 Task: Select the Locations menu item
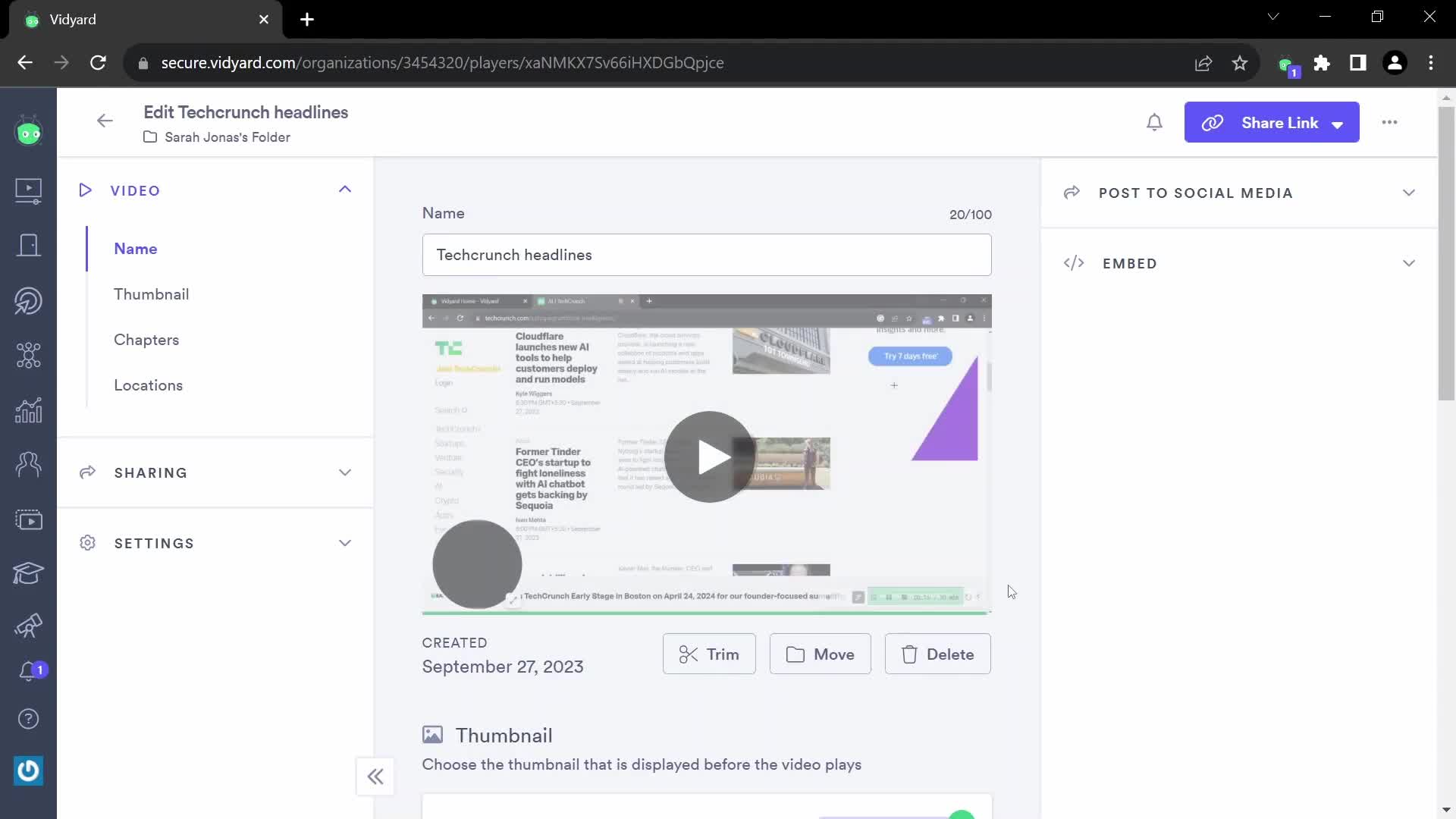click(x=149, y=385)
